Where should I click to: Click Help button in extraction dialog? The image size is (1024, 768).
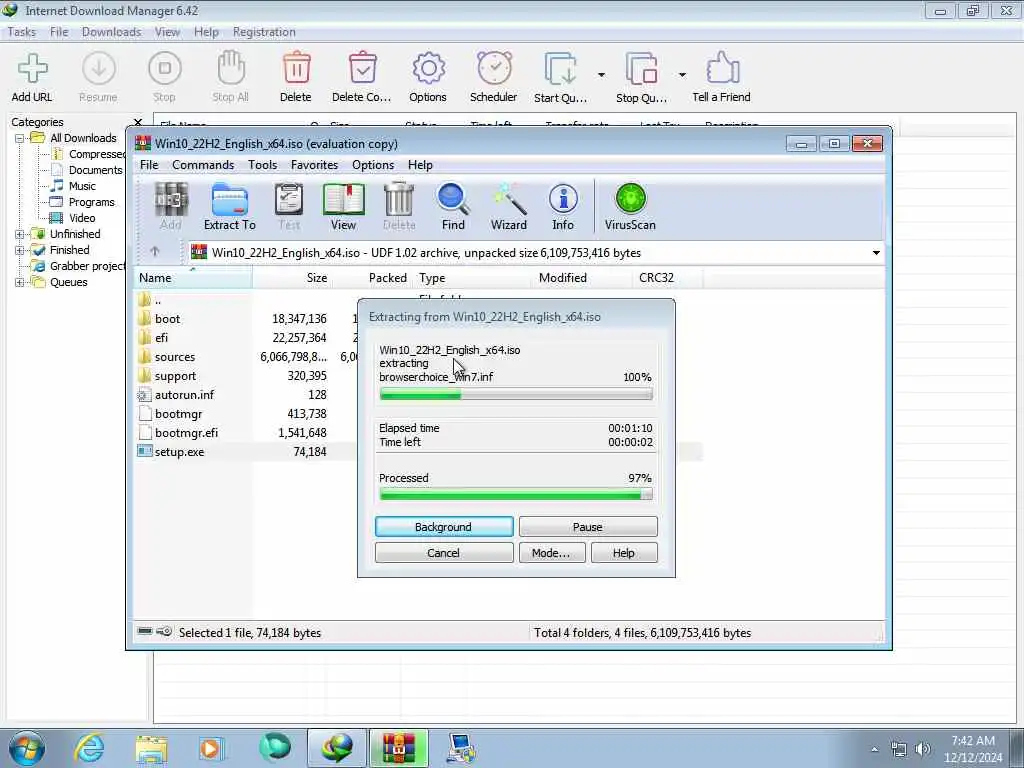(624, 553)
